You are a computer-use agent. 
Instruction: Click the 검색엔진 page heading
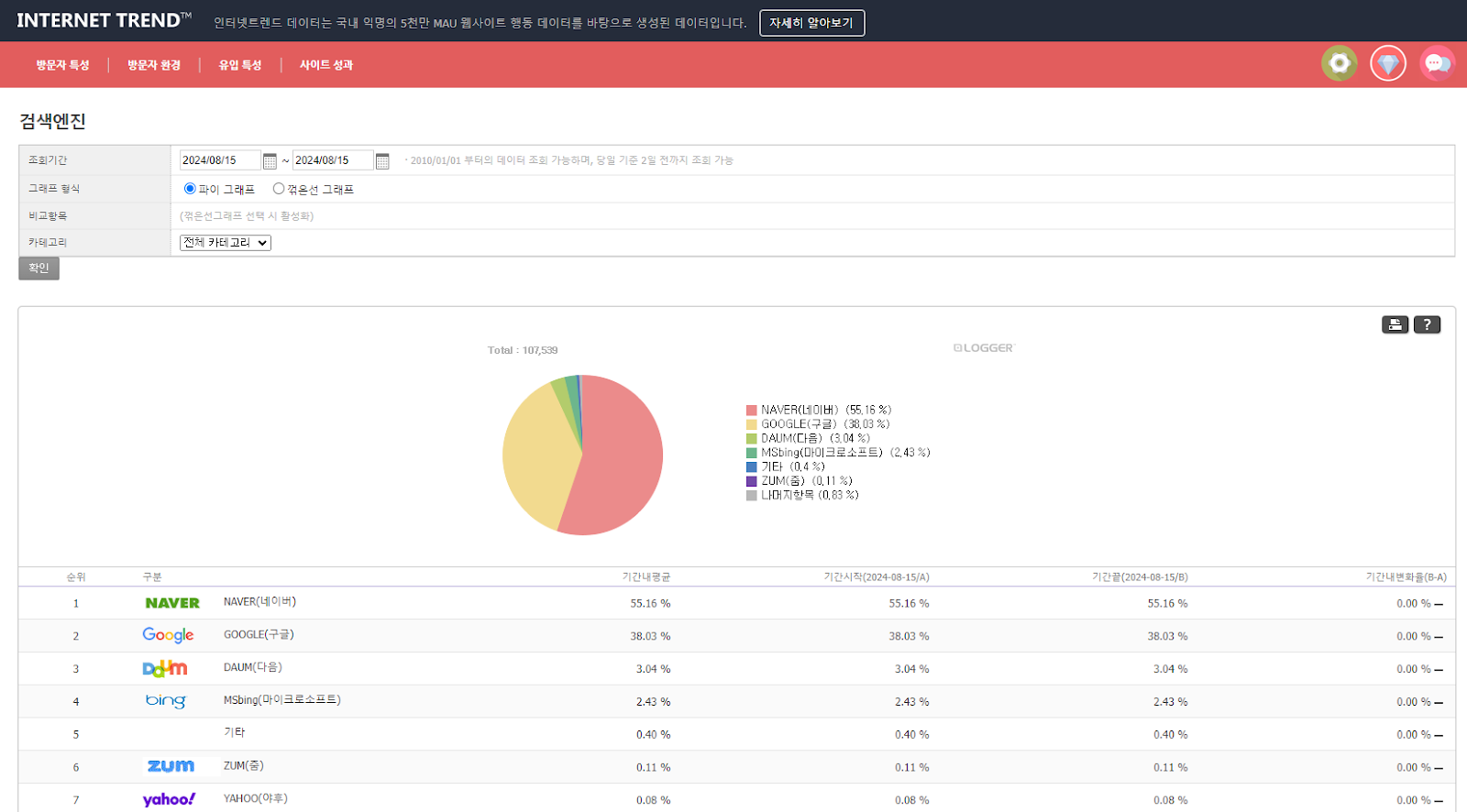[x=52, y=121]
